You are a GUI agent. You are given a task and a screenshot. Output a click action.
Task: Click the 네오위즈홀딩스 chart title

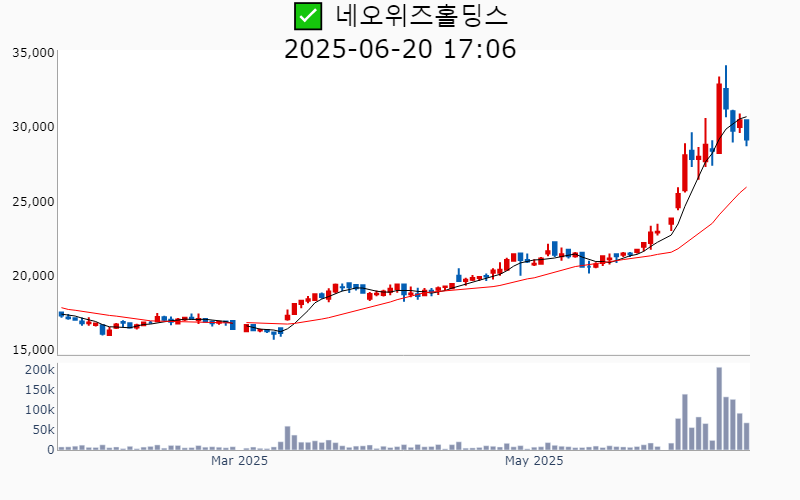tap(421, 16)
